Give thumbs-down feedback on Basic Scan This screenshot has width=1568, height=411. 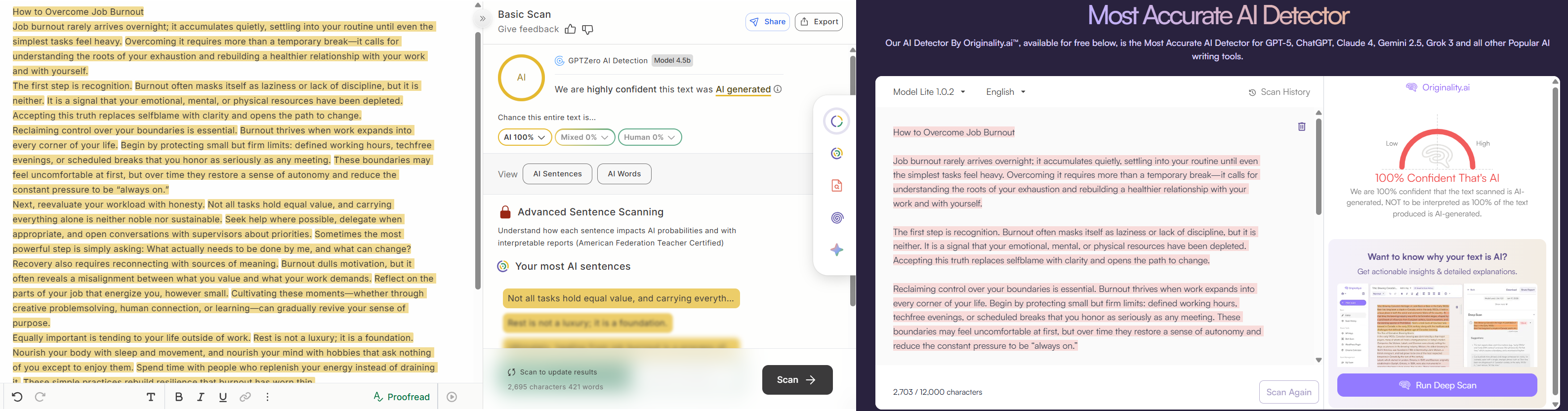click(588, 29)
